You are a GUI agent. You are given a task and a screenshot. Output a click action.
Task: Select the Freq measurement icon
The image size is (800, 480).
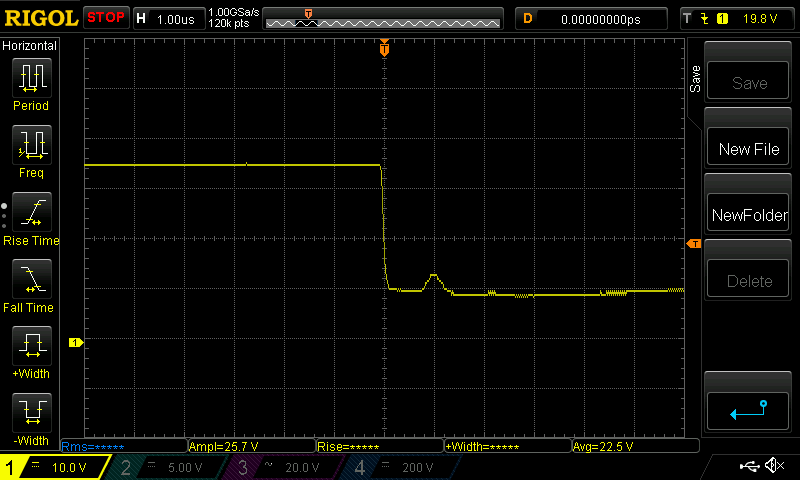click(x=30, y=146)
